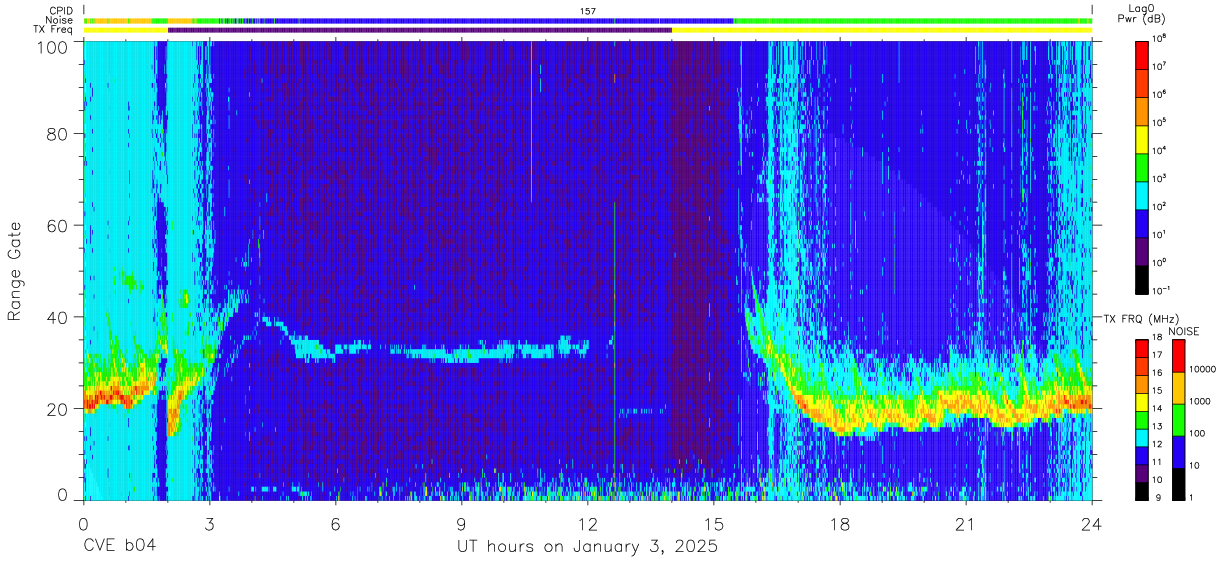Viewport: 1228px width, 567px height.
Task: Click the yellow segment of the Lag0 Pwr colorbar
Action: 1142,138
